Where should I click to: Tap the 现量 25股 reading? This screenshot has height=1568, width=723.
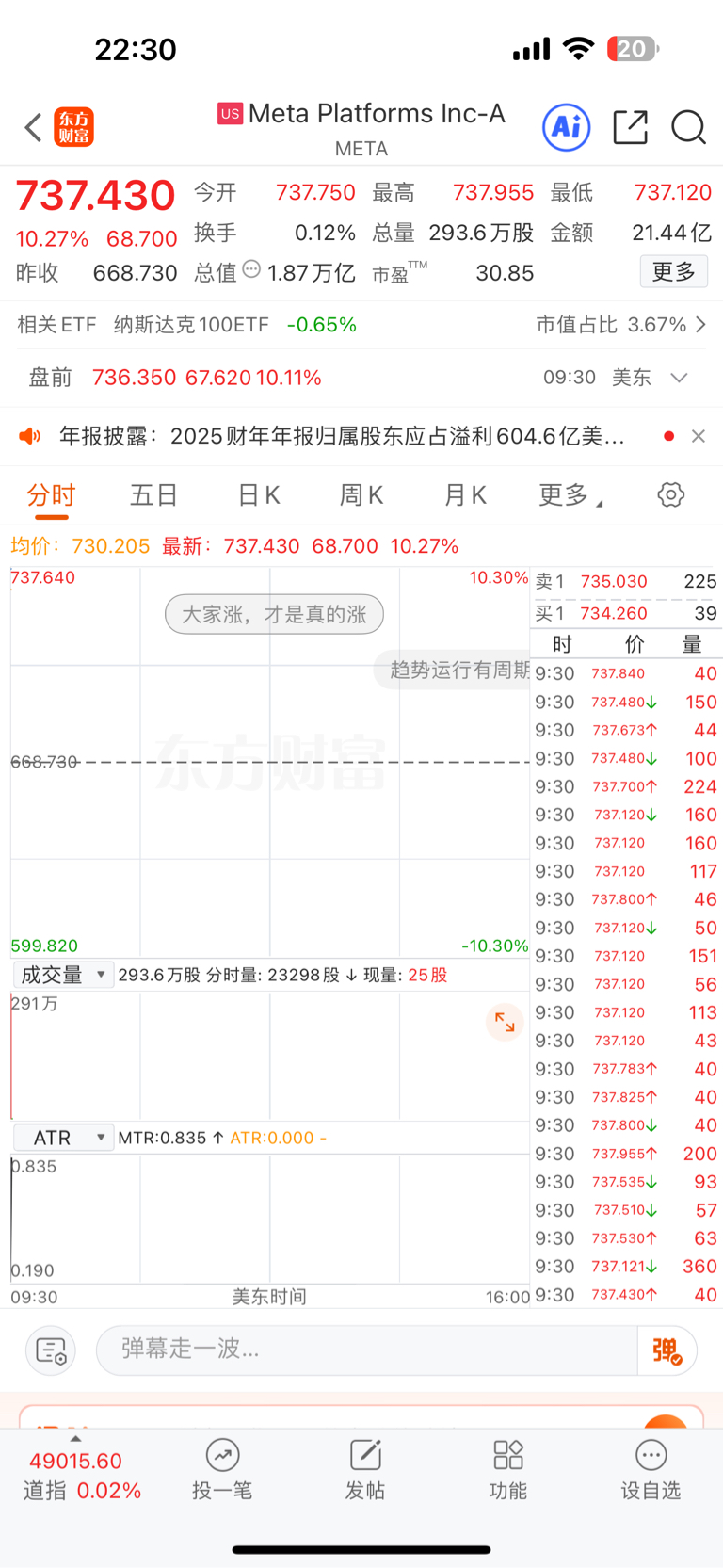coord(406,976)
